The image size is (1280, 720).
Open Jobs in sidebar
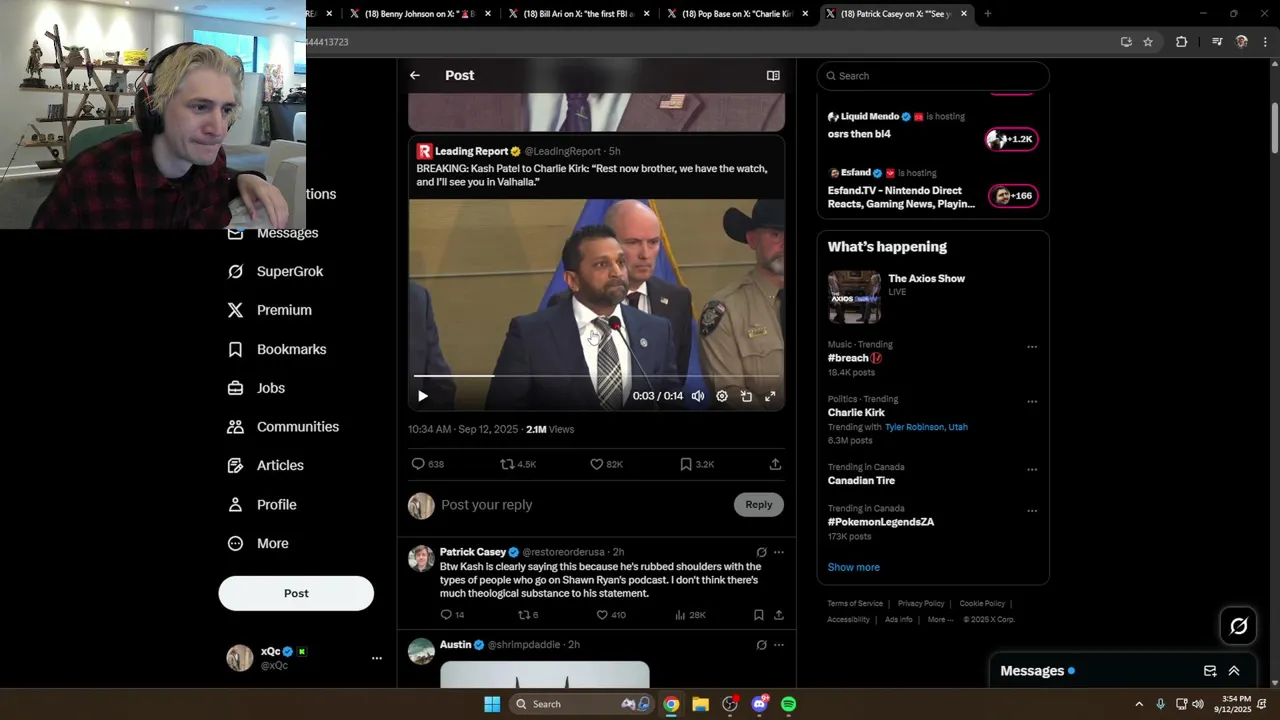[x=256, y=388]
